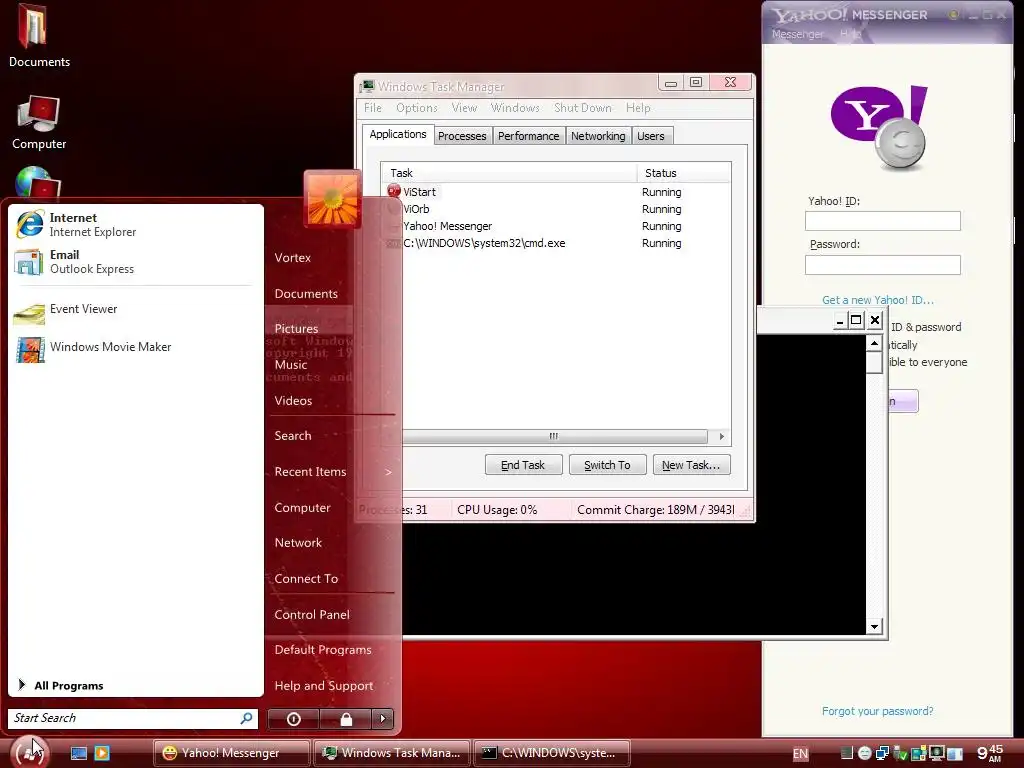Select the cmd.exe task row
Image resolution: width=1024 pixels, height=768 pixels.
pyautogui.click(x=555, y=243)
